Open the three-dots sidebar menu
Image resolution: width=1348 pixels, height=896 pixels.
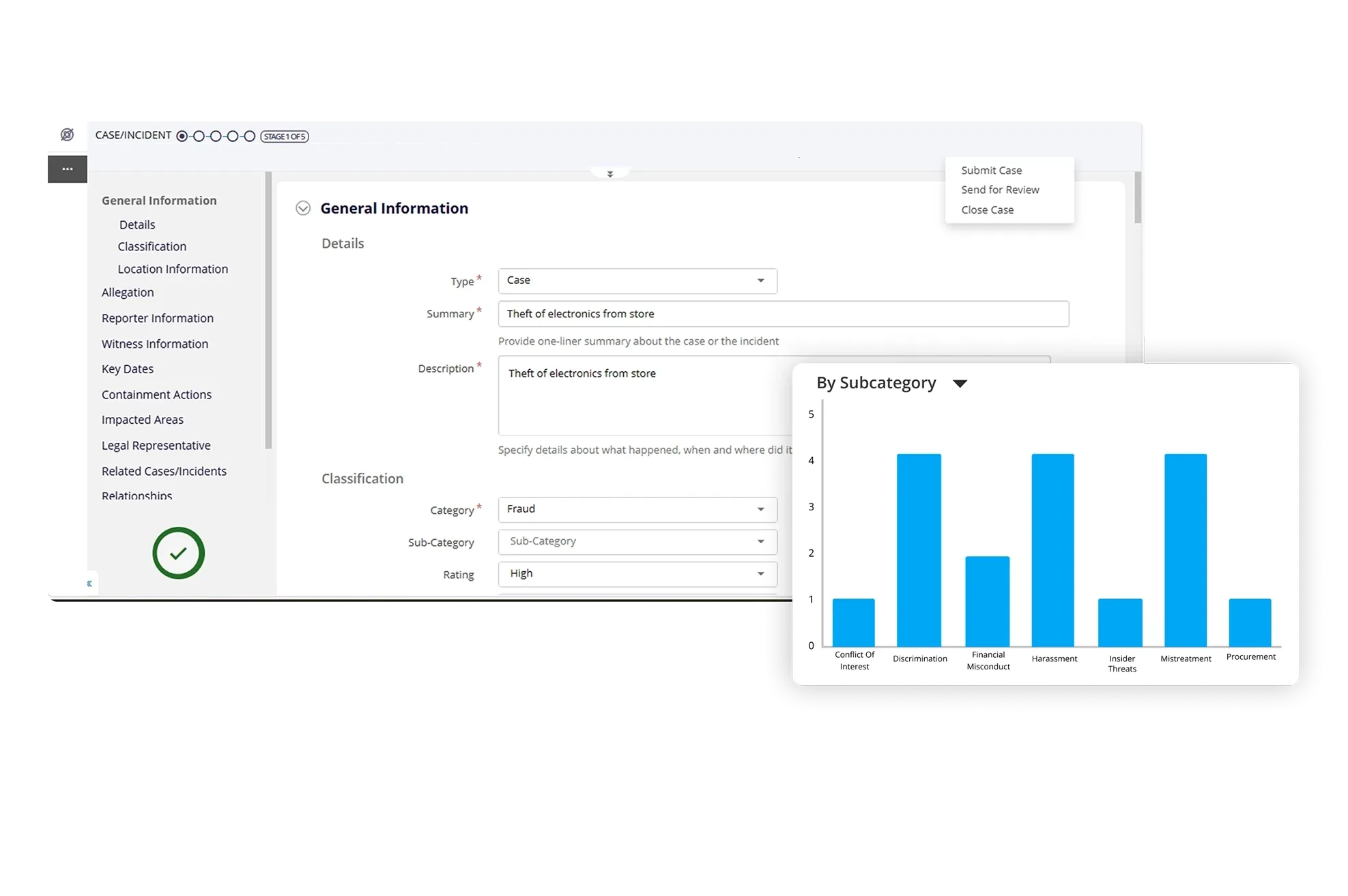pyautogui.click(x=67, y=169)
